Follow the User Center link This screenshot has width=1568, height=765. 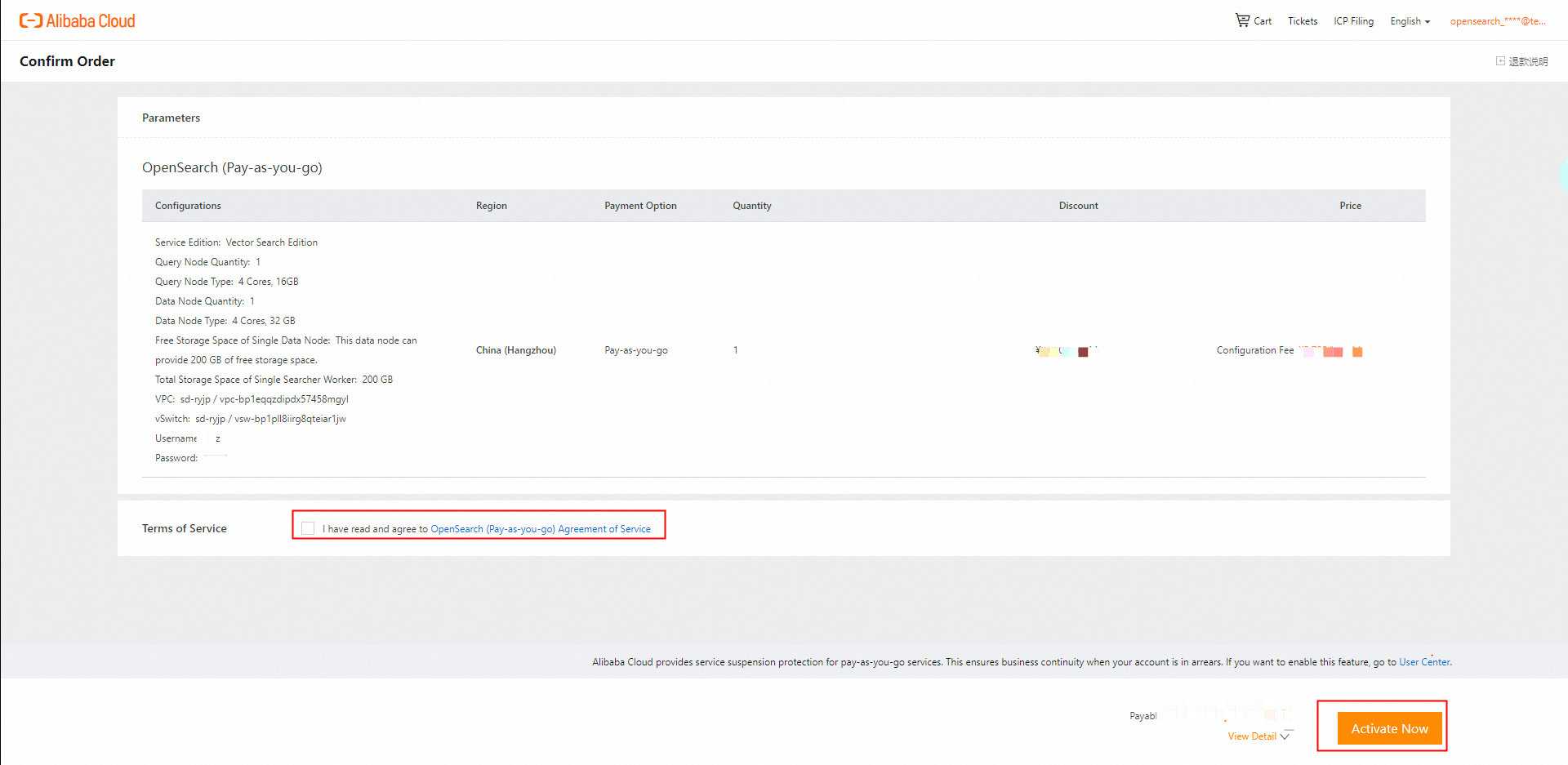coord(1424,662)
